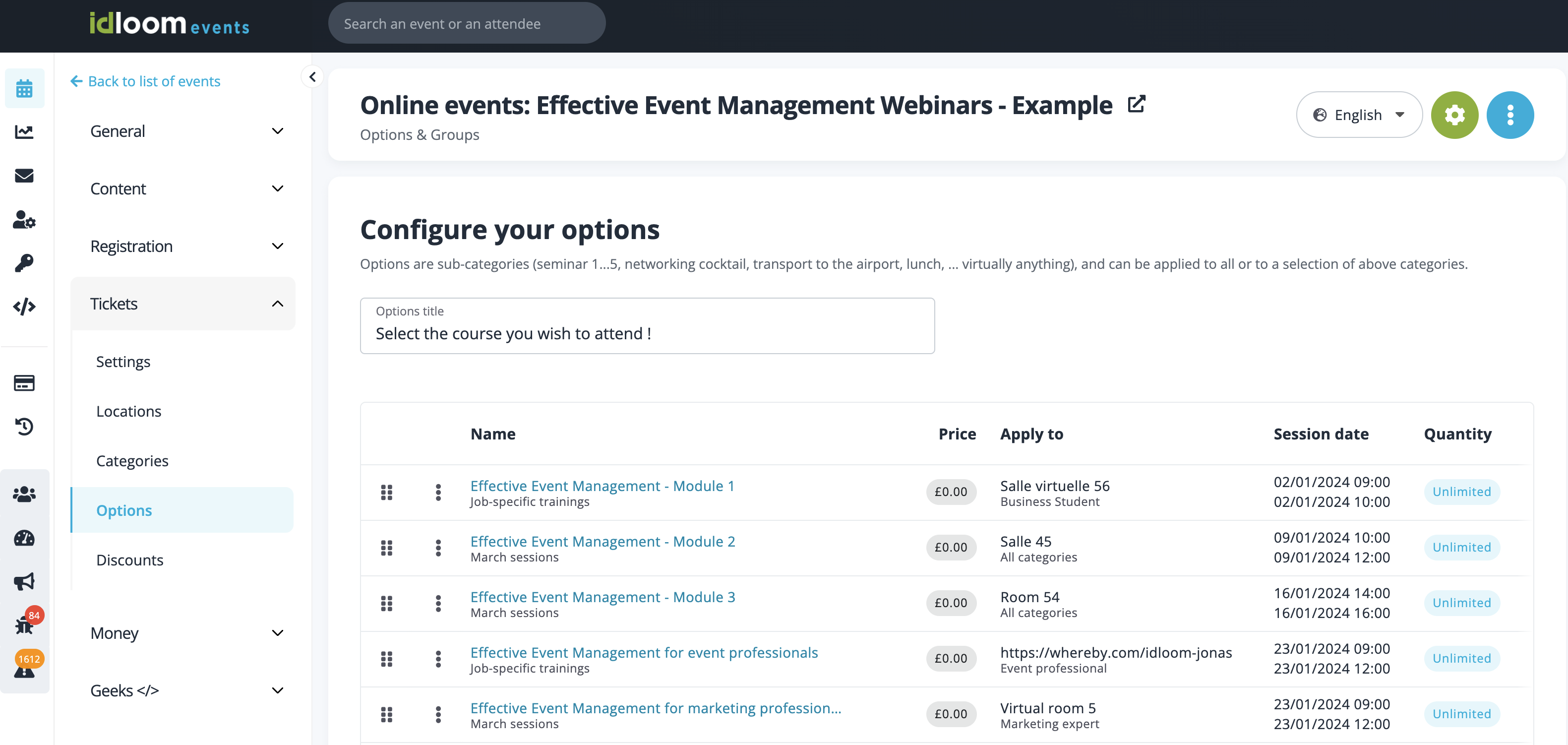Open the bug report icon with 84 badge

click(x=24, y=625)
